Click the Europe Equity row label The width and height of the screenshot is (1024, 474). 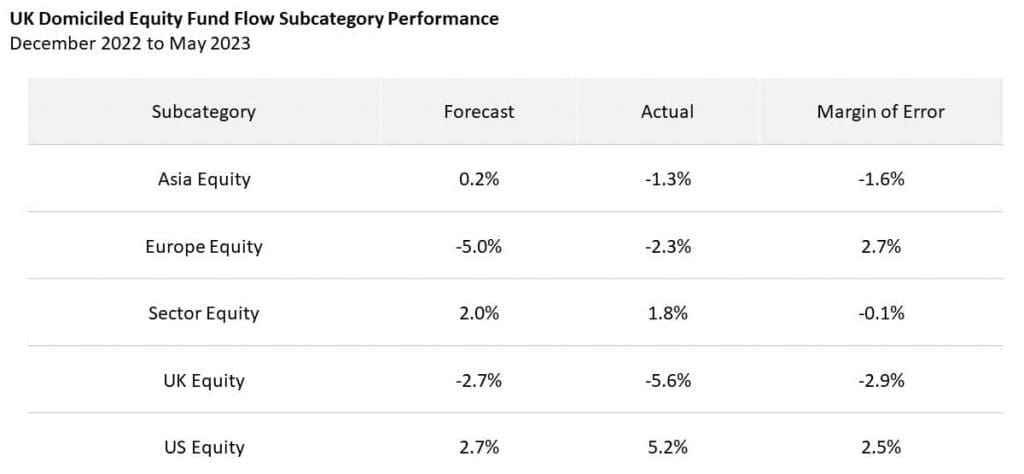[x=204, y=246]
